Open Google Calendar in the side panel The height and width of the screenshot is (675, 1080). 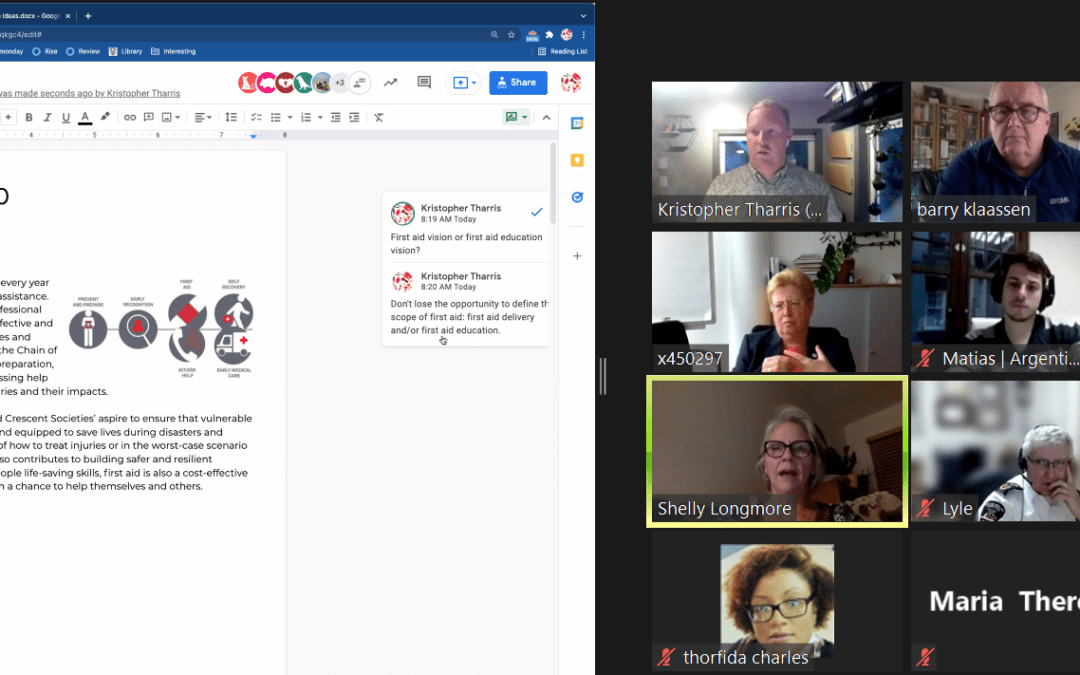tap(577, 123)
